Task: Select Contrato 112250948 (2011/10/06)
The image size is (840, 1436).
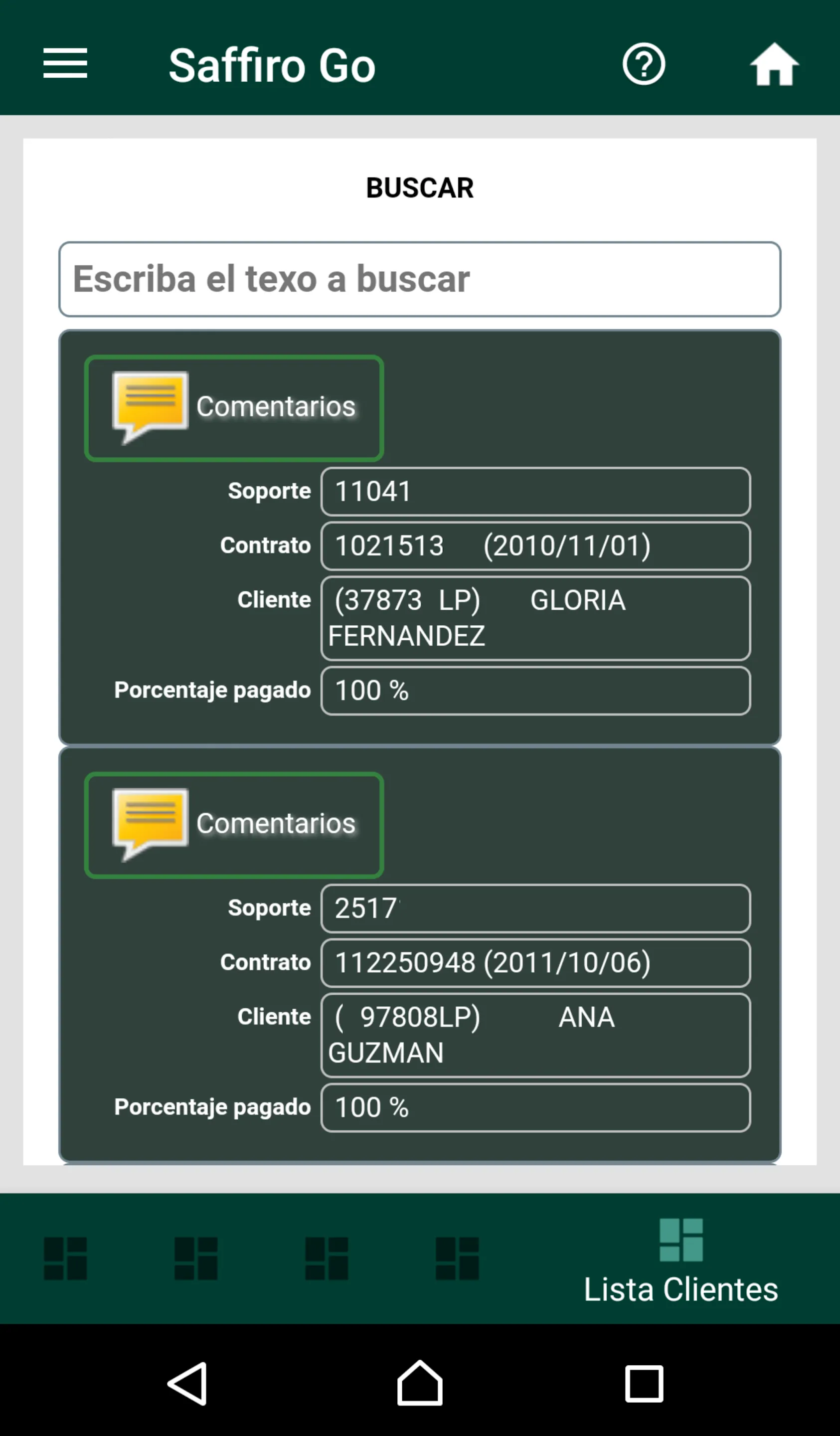Action: (x=536, y=963)
